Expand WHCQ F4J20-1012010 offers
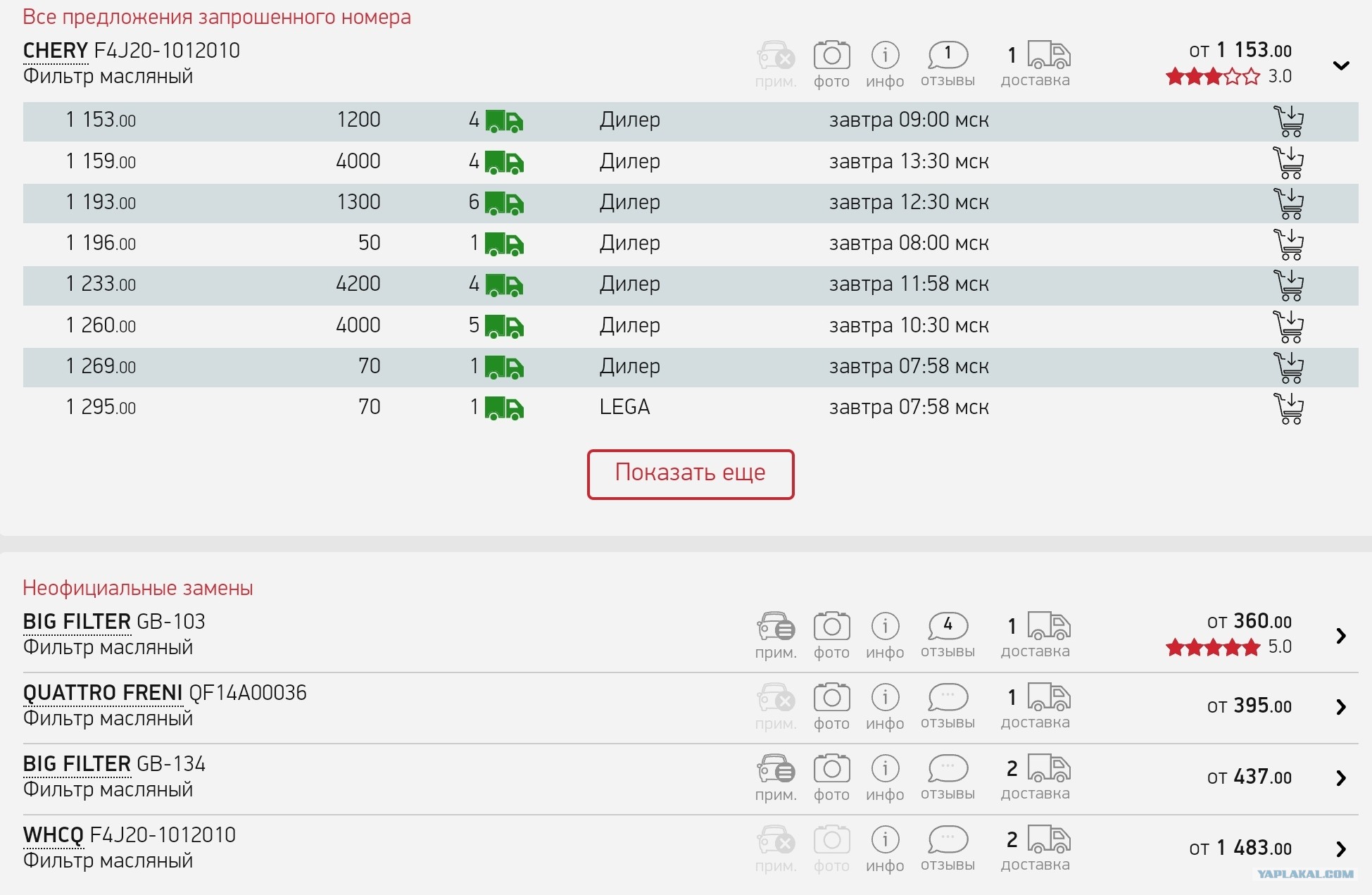 pos(1341,849)
